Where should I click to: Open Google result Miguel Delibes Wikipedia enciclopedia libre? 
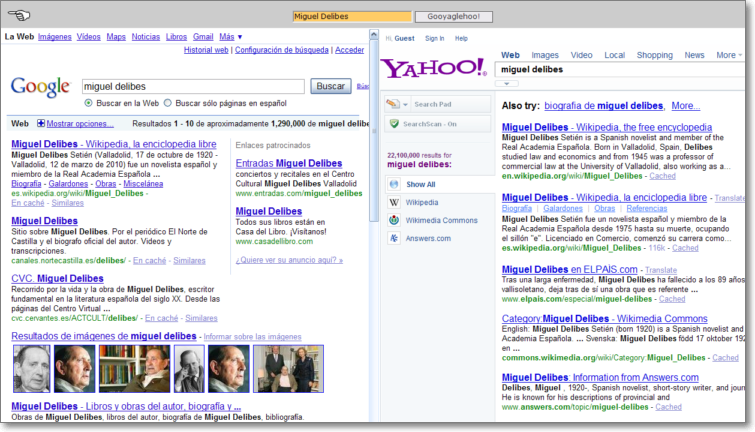click(x=114, y=144)
